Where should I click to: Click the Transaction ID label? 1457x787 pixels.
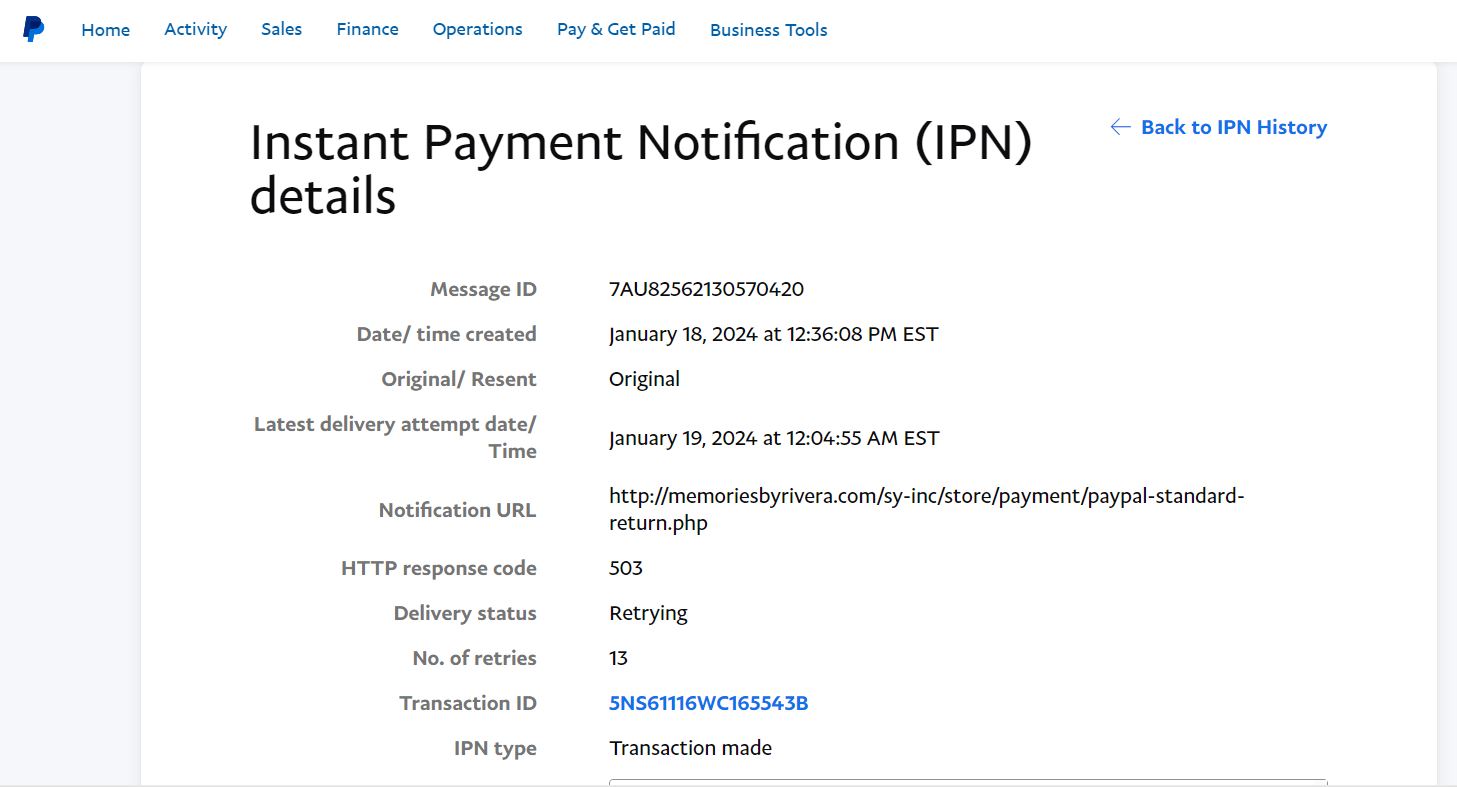(x=469, y=703)
